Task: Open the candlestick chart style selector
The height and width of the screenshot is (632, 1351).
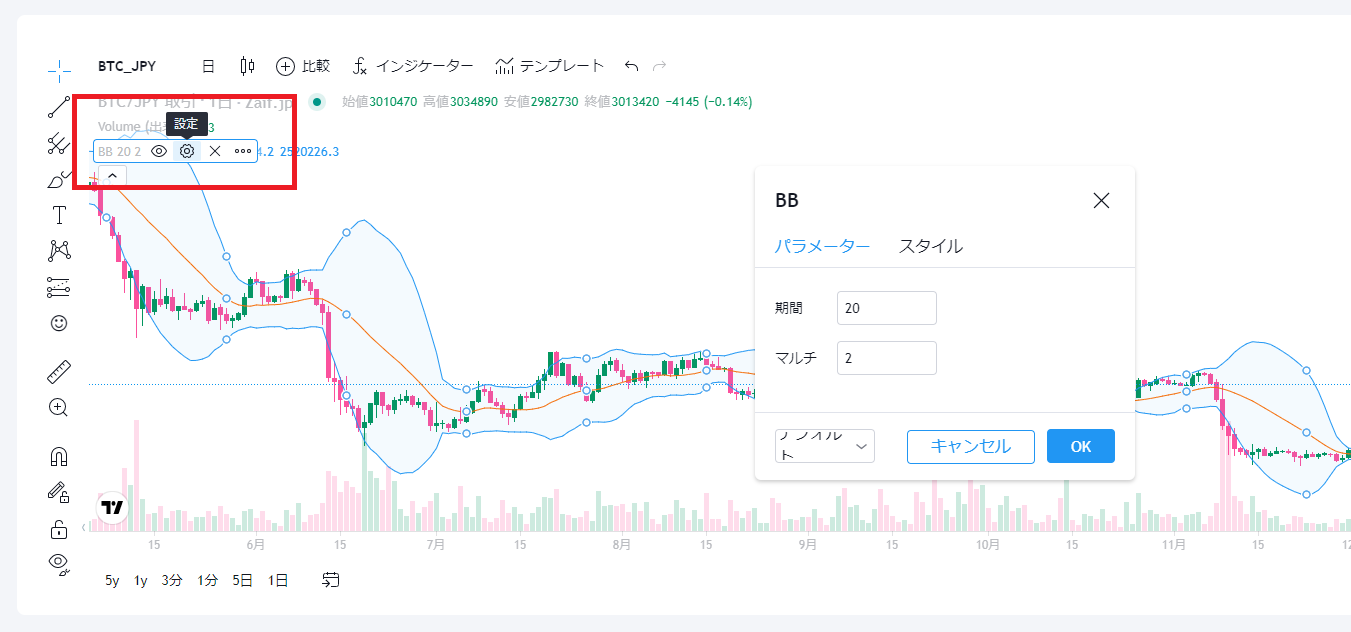Action: [x=247, y=66]
